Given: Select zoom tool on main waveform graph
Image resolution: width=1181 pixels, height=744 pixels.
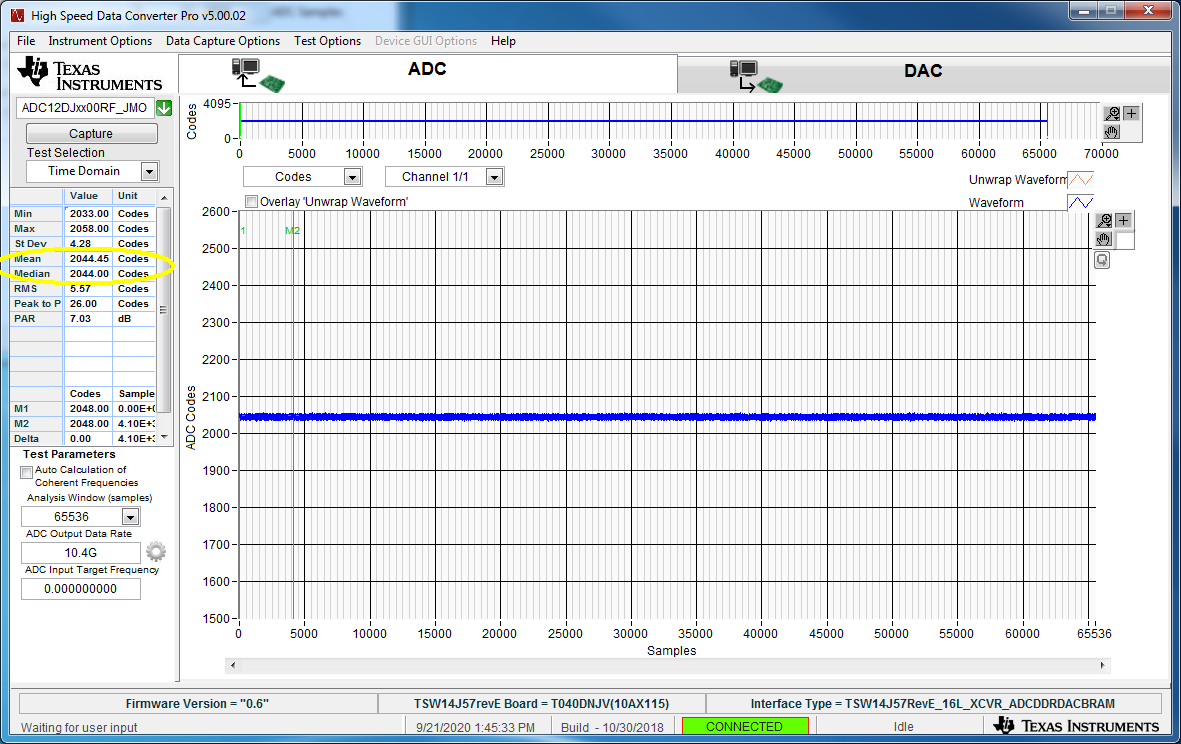Looking at the screenshot, I should tap(1104, 221).
